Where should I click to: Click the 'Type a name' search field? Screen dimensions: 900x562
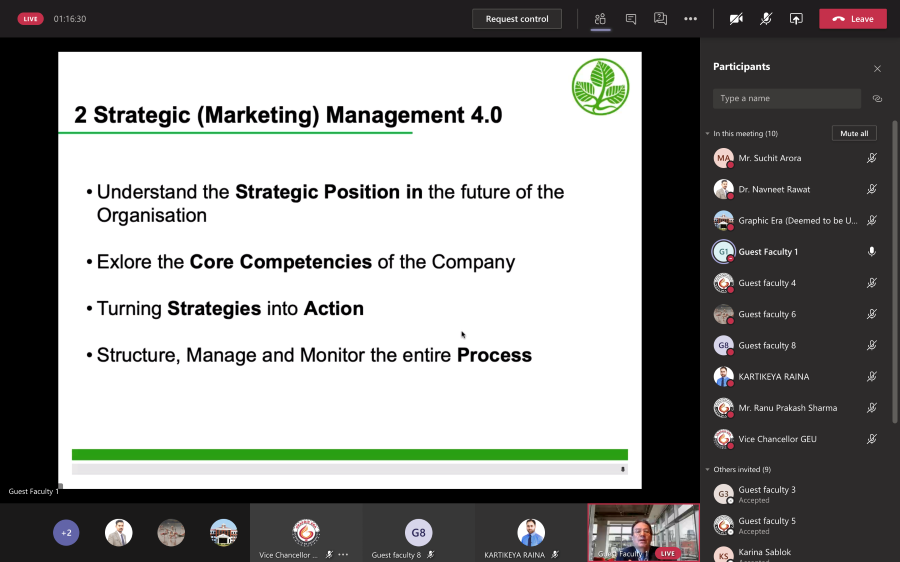(x=786, y=99)
